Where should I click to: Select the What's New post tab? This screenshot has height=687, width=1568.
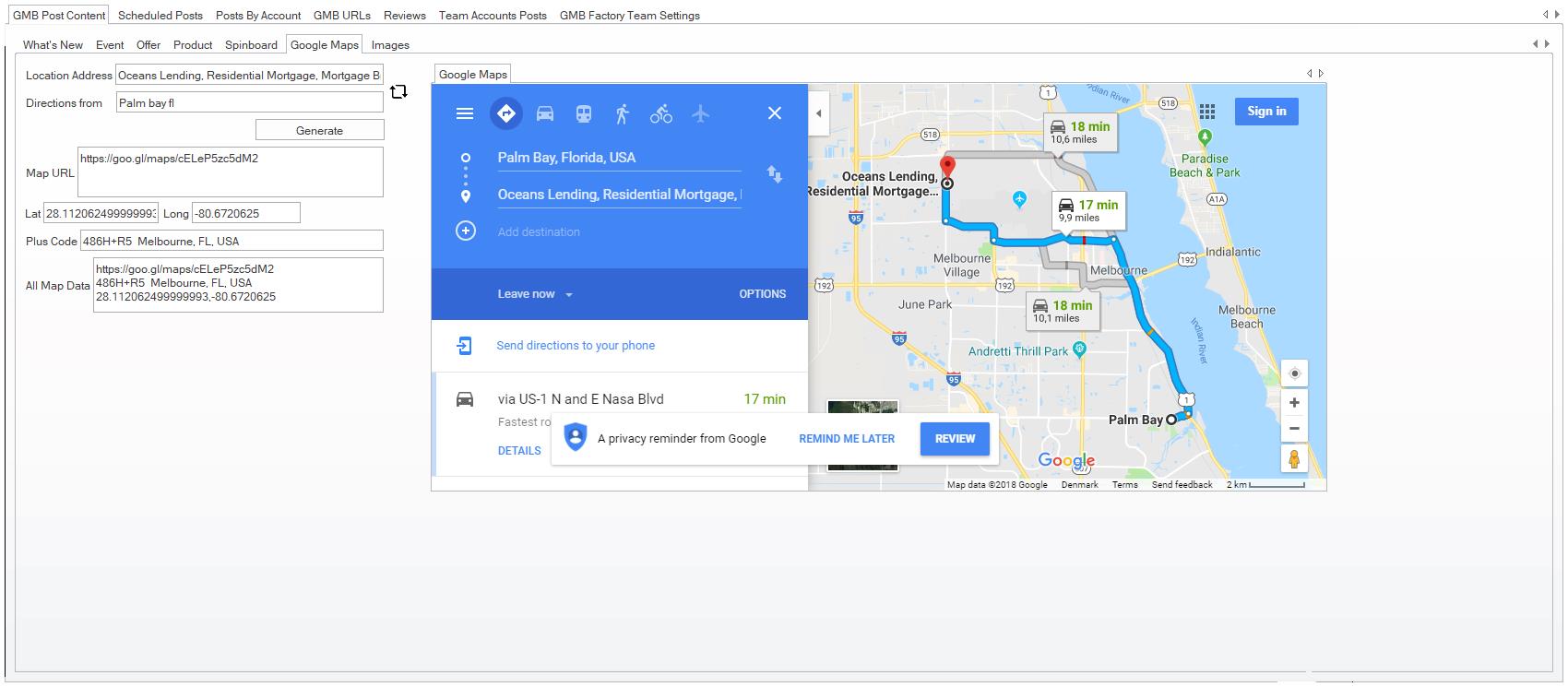pyautogui.click(x=53, y=44)
